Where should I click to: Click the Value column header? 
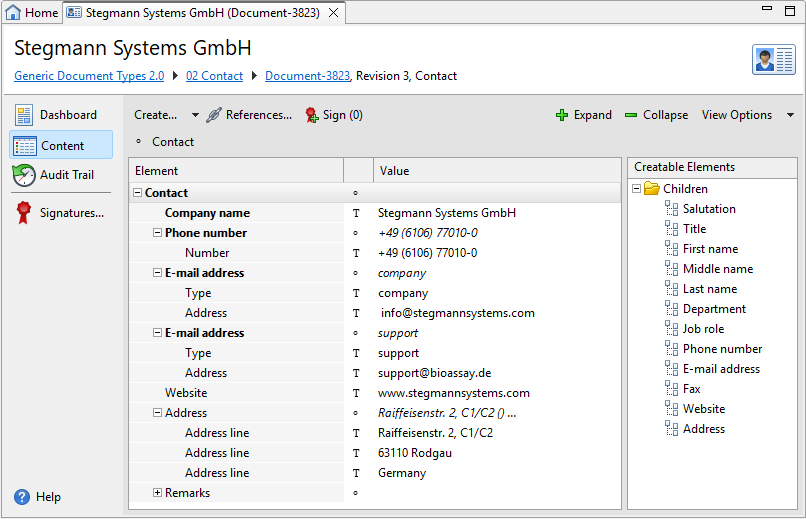click(x=497, y=171)
